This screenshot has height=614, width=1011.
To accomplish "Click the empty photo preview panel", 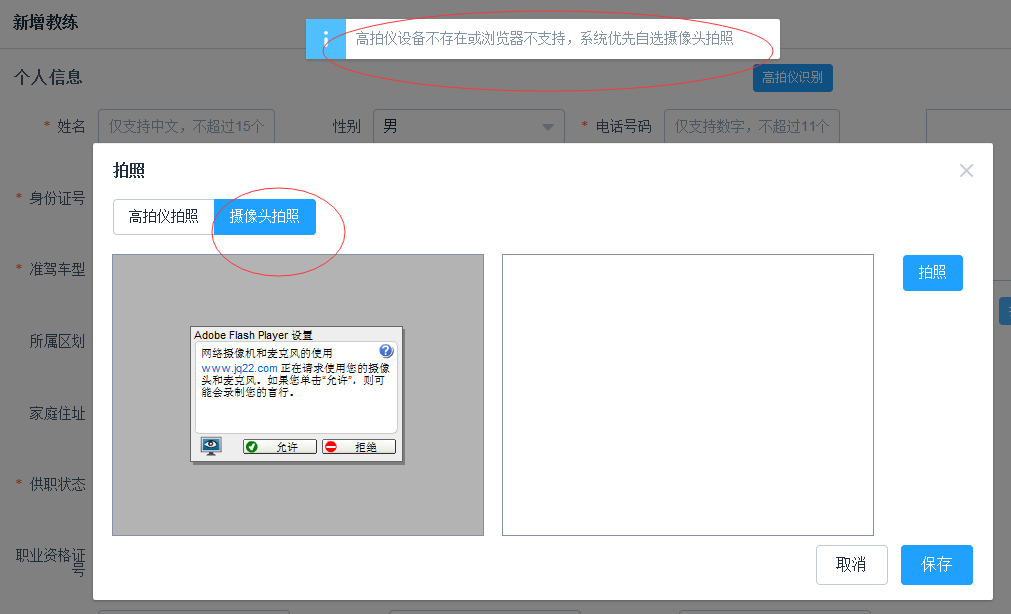I will click(687, 394).
